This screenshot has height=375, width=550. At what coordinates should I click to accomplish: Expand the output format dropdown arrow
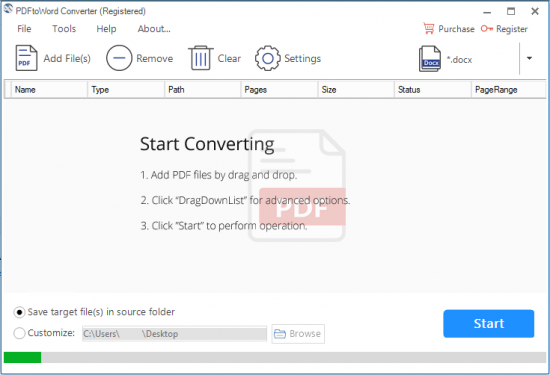(529, 58)
